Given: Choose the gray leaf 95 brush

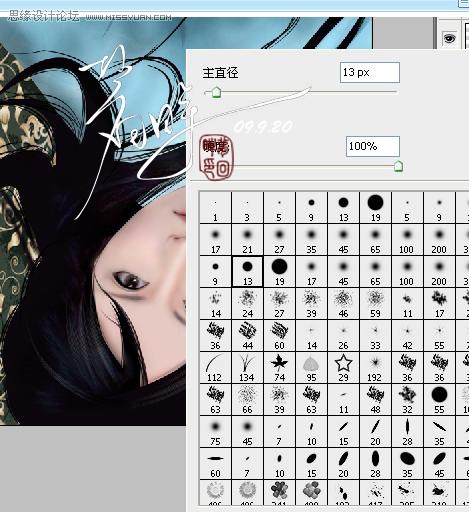Looking at the screenshot, I should tap(311, 368).
